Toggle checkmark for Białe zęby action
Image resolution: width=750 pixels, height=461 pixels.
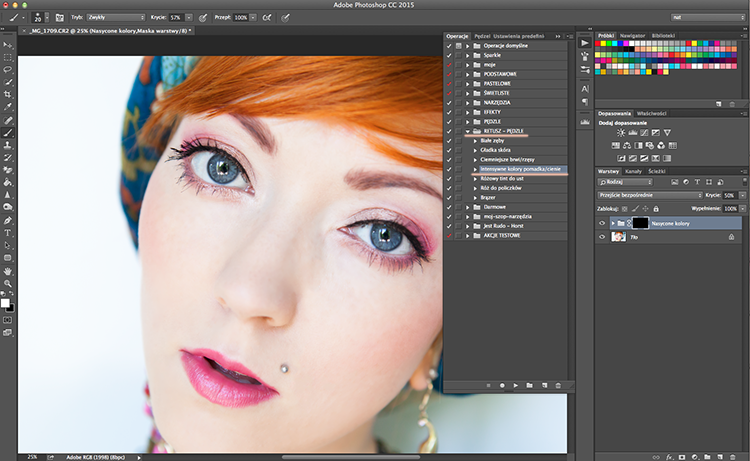coord(449,141)
